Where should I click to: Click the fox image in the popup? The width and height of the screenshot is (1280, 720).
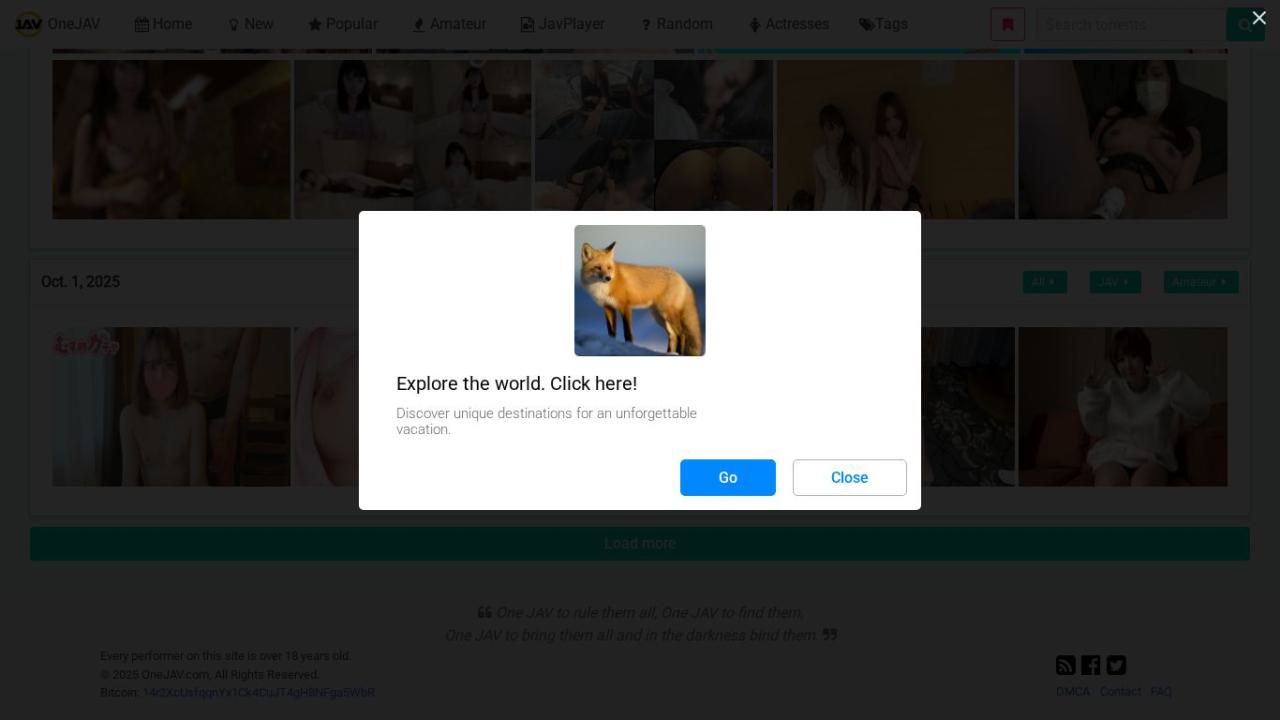640,290
